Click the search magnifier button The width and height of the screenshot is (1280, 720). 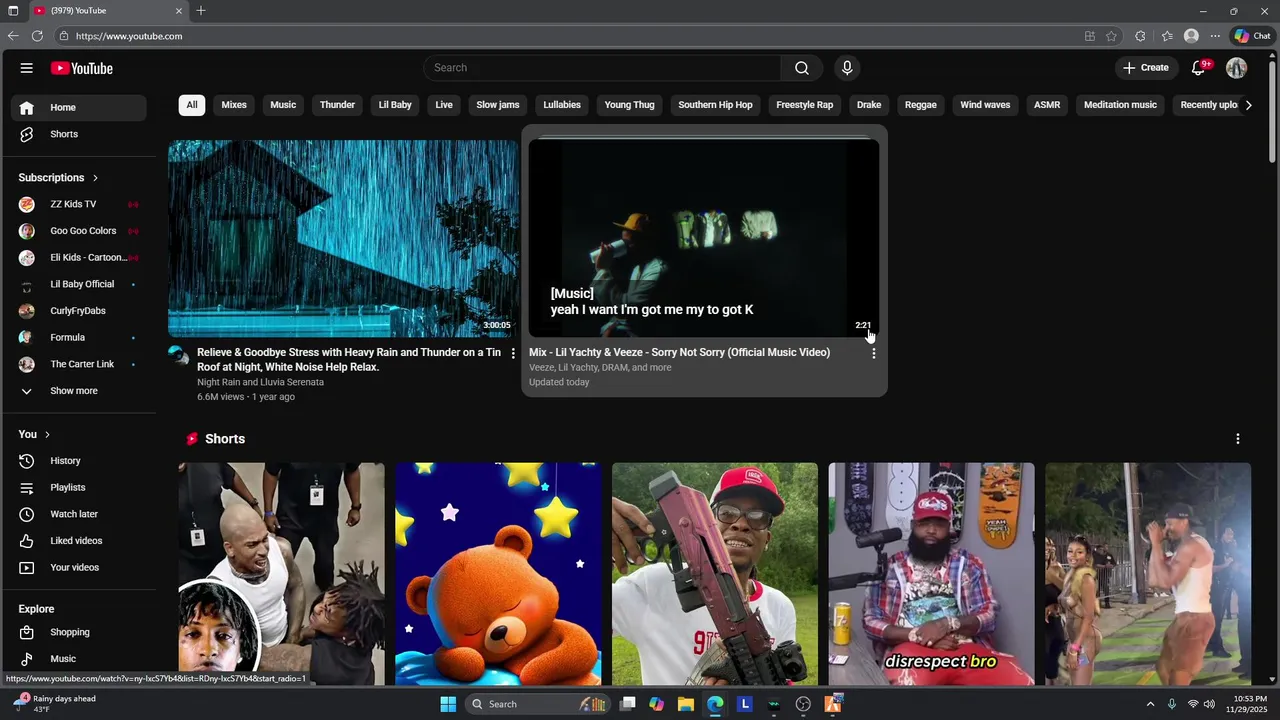click(x=802, y=68)
